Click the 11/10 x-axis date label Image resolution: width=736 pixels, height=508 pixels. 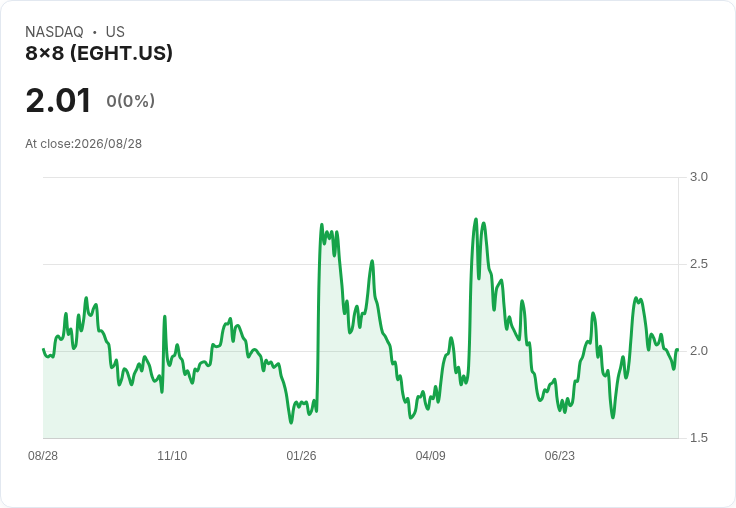coord(172,456)
